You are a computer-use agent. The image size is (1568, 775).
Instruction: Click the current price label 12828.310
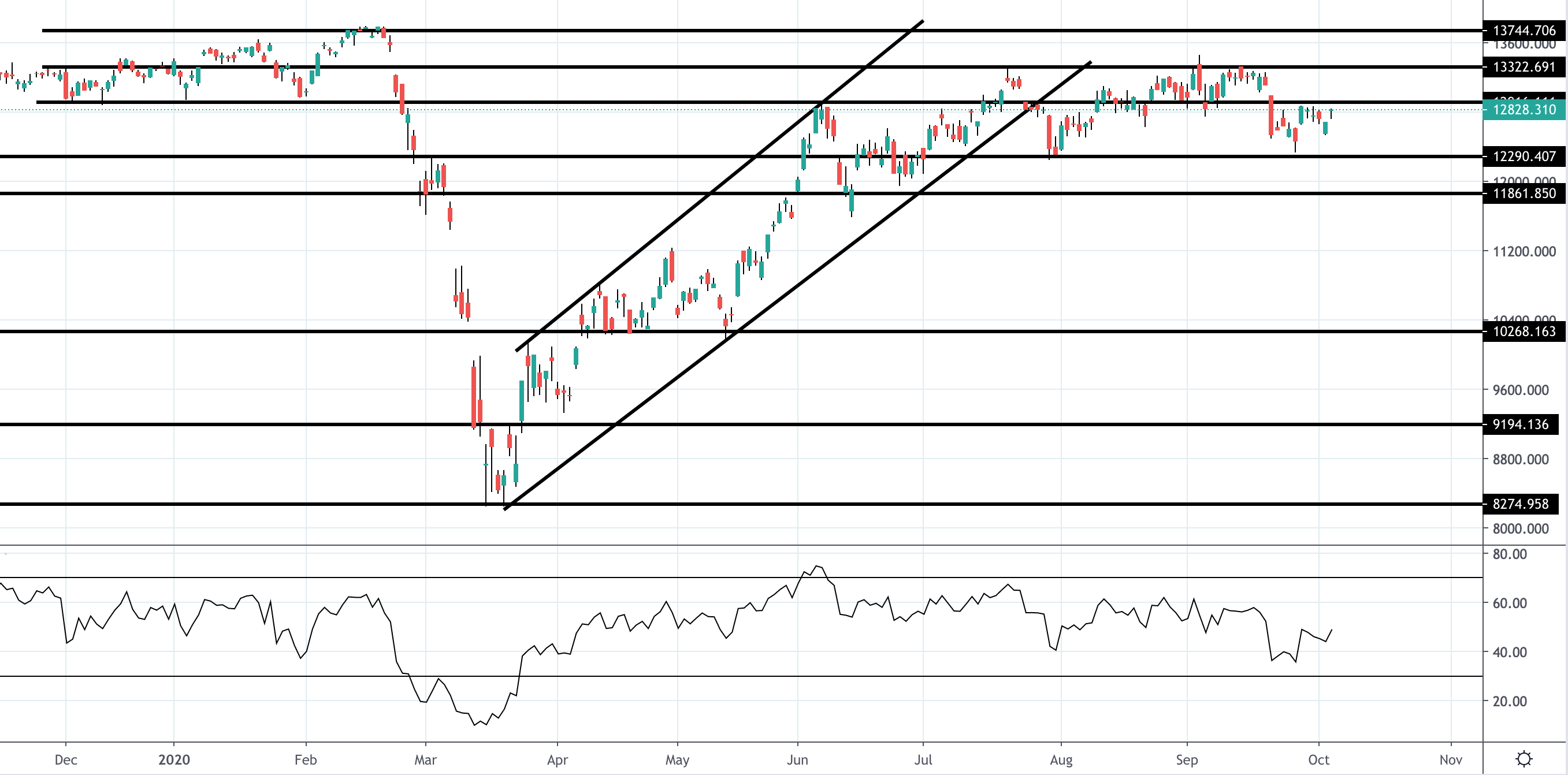click(x=1524, y=110)
